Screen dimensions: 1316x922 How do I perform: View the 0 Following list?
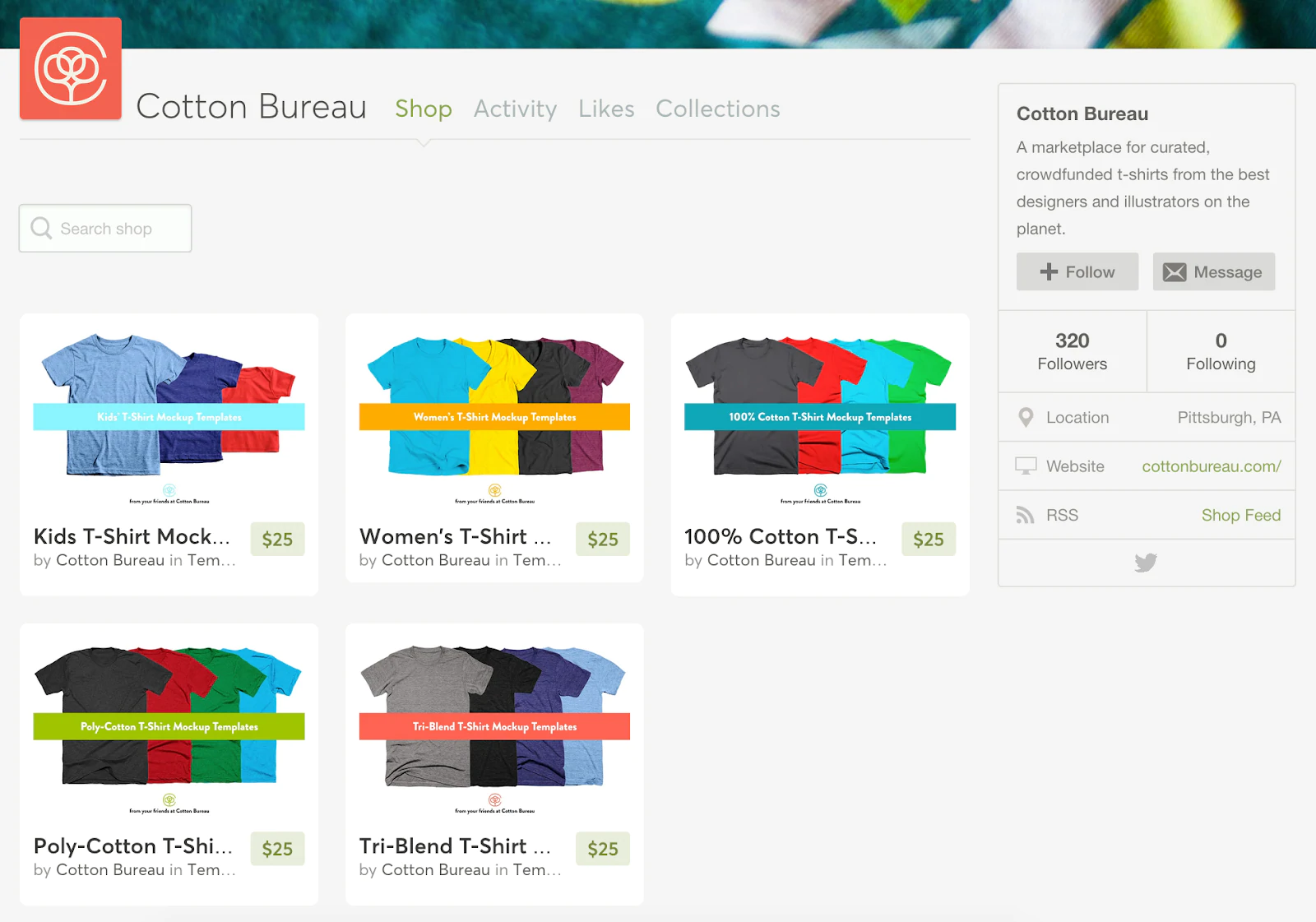pyautogui.click(x=1221, y=351)
